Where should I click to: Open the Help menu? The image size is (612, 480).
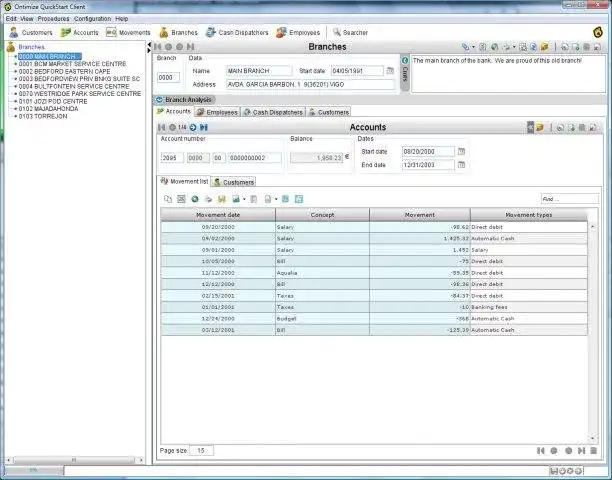pos(122,19)
